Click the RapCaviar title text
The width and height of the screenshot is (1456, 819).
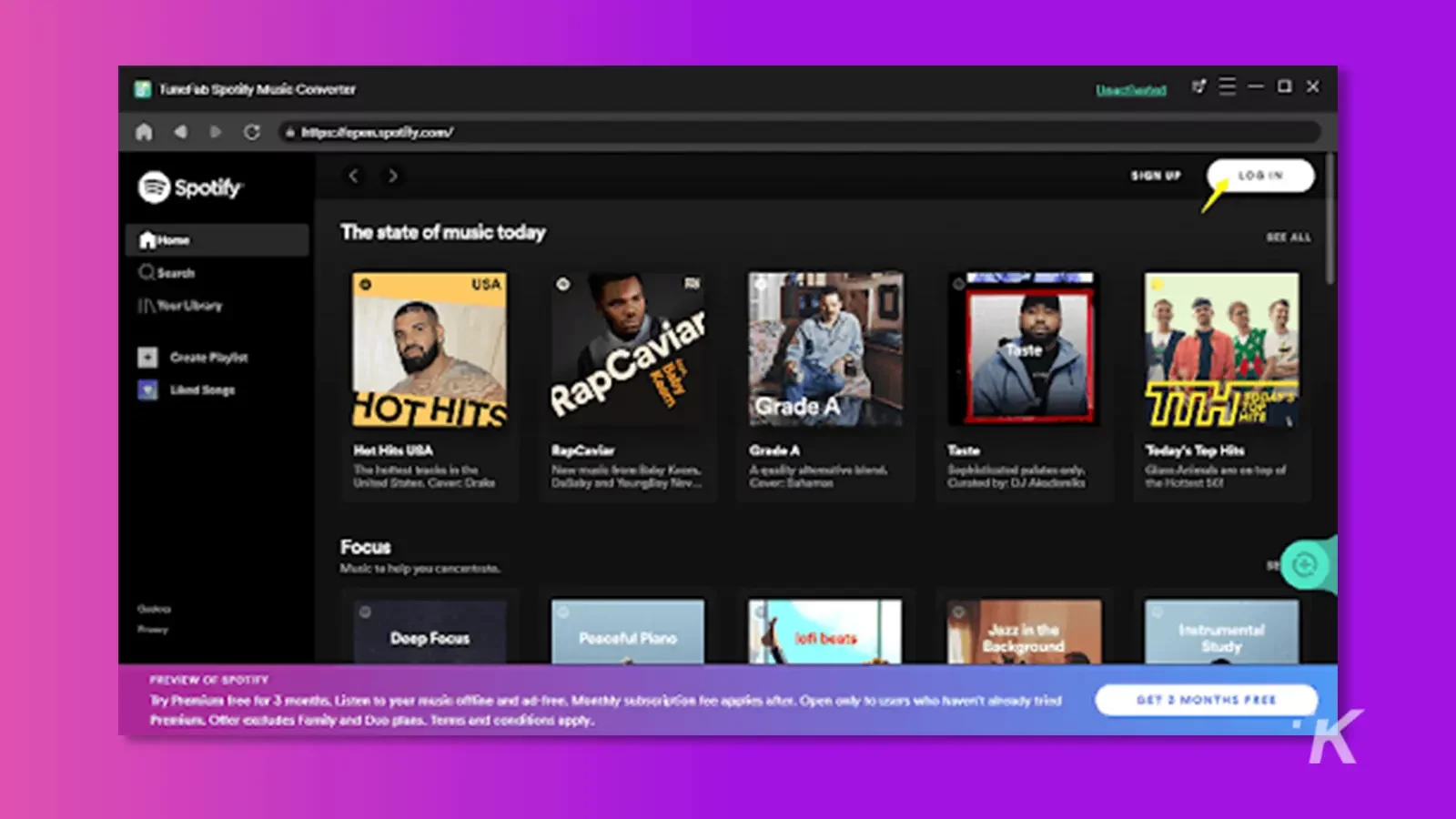582,450
